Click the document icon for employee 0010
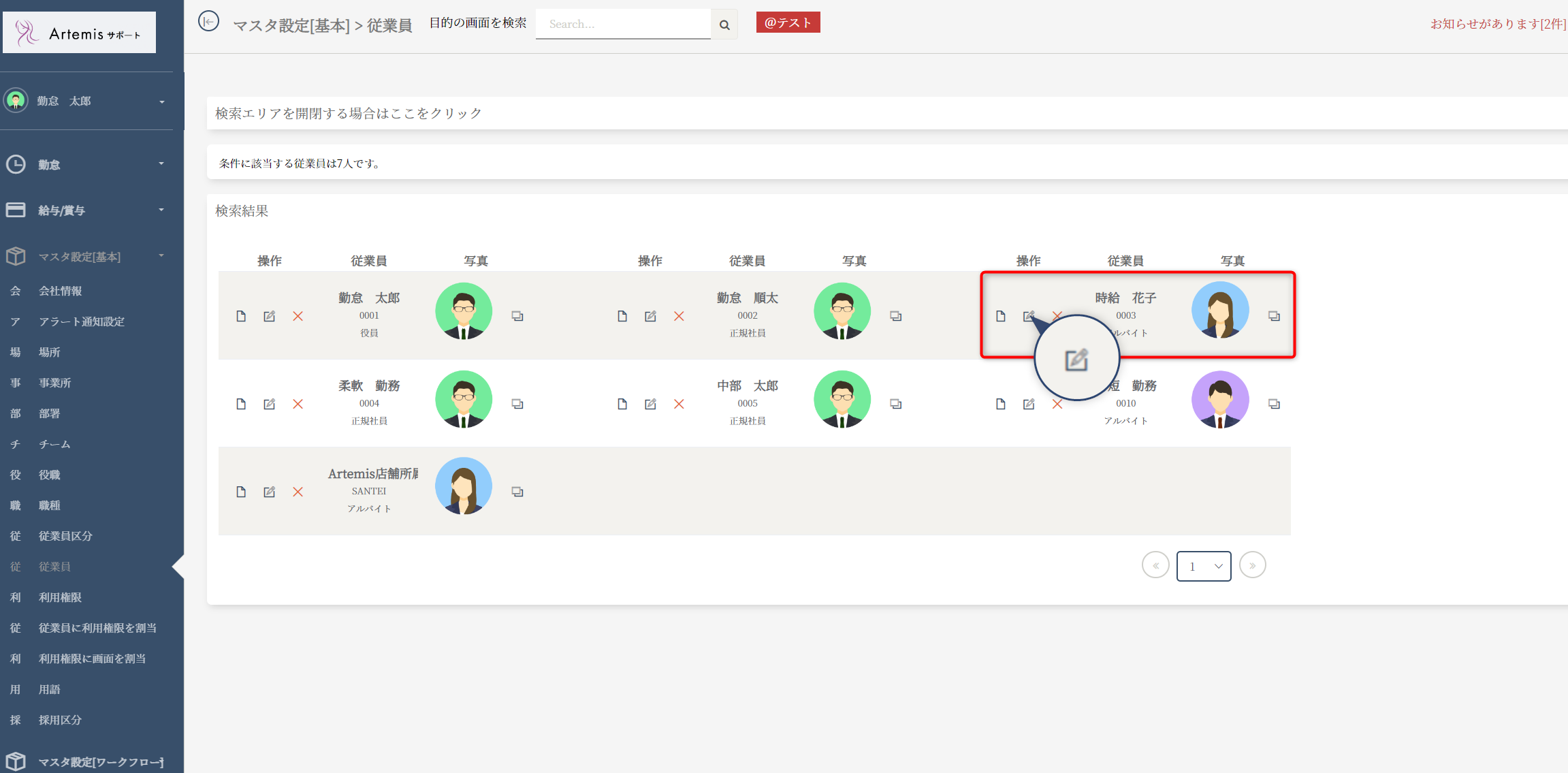This screenshot has width=1568, height=773. pos(1000,404)
